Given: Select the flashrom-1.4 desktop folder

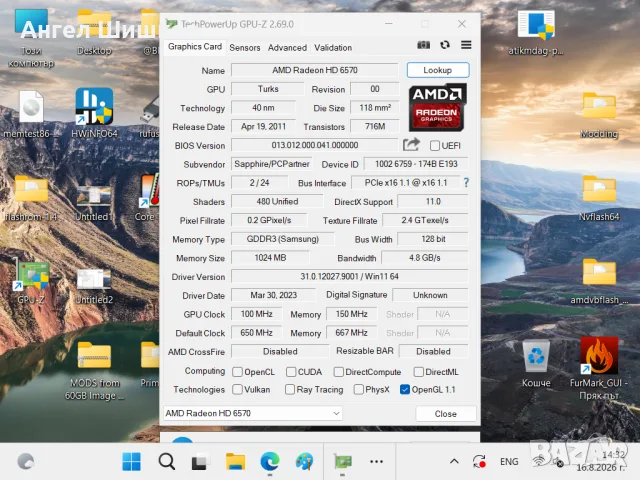Looking at the screenshot, I should 31,198.
